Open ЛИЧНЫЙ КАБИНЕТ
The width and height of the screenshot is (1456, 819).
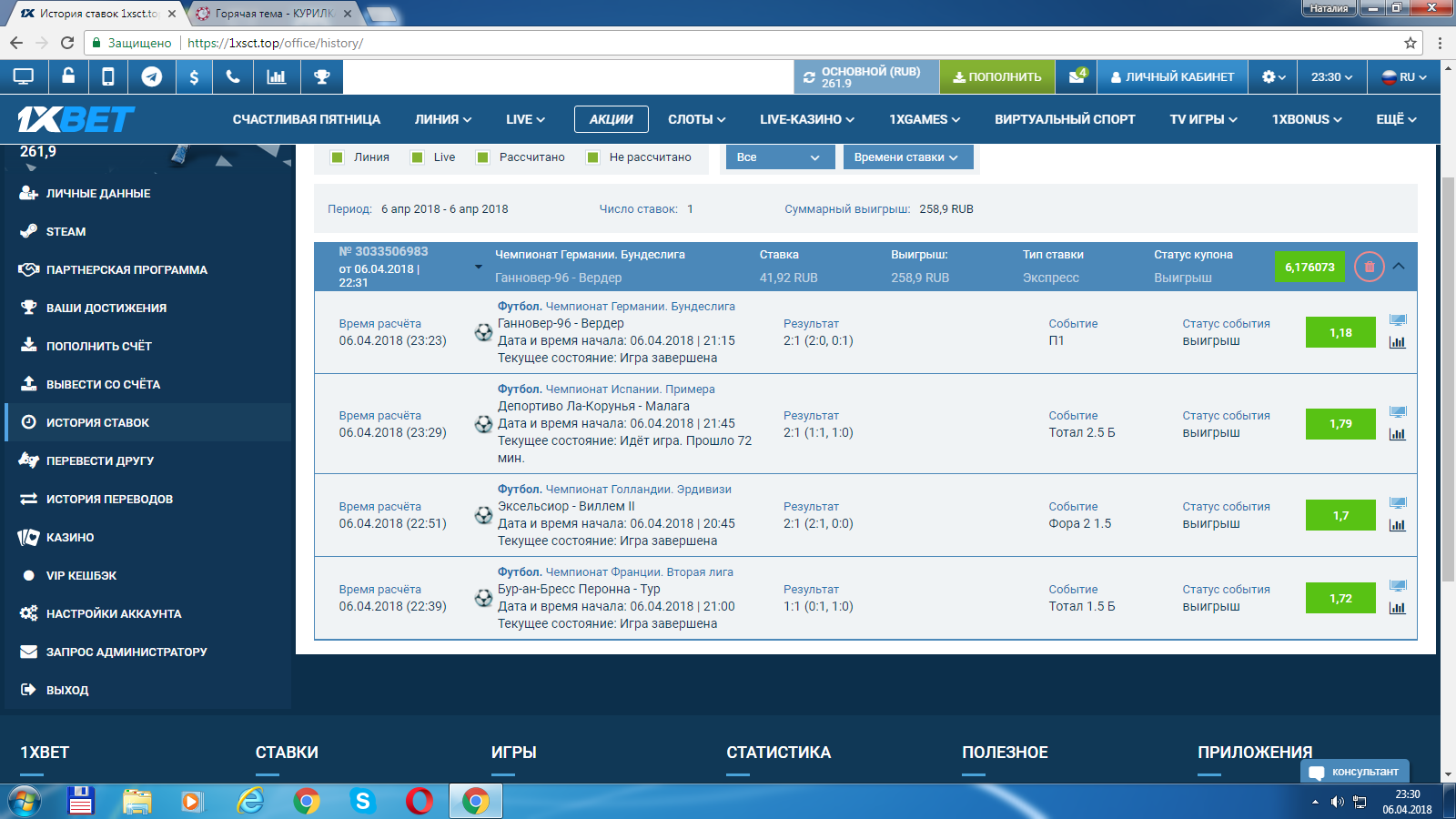click(x=1172, y=77)
